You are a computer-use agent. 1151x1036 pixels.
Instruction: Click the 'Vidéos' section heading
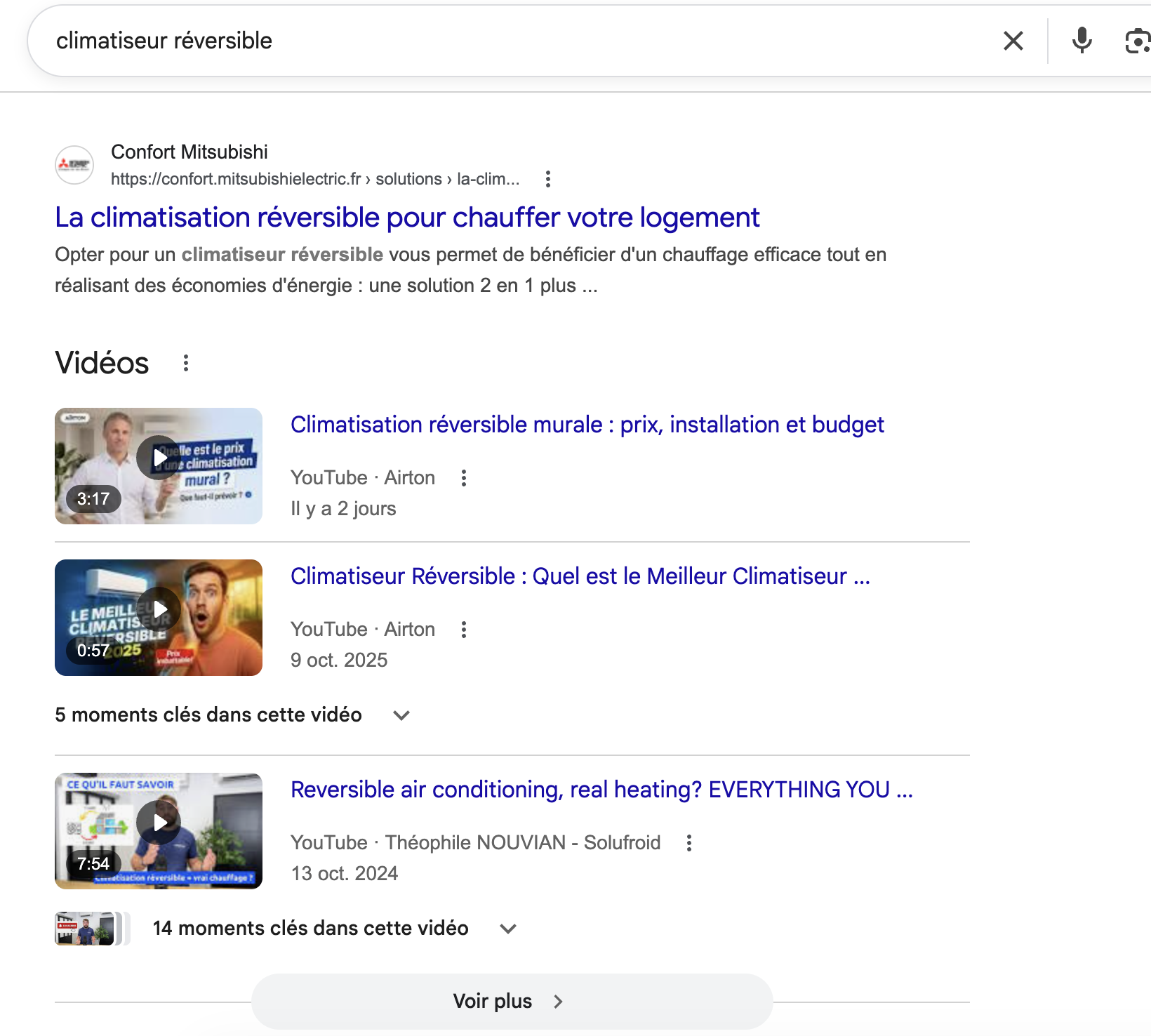coord(102,363)
